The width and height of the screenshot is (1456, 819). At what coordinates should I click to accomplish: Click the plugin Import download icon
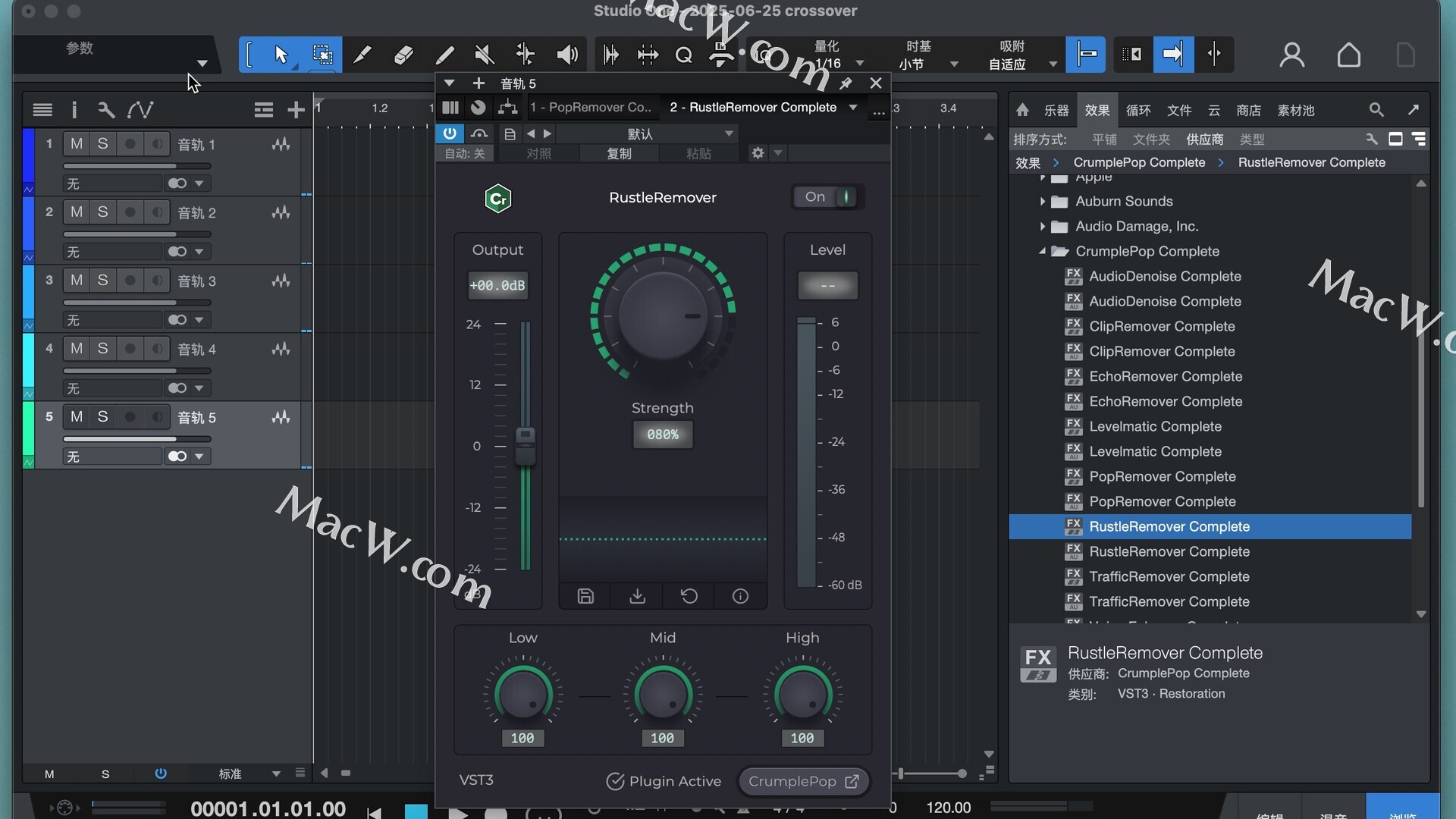click(638, 596)
